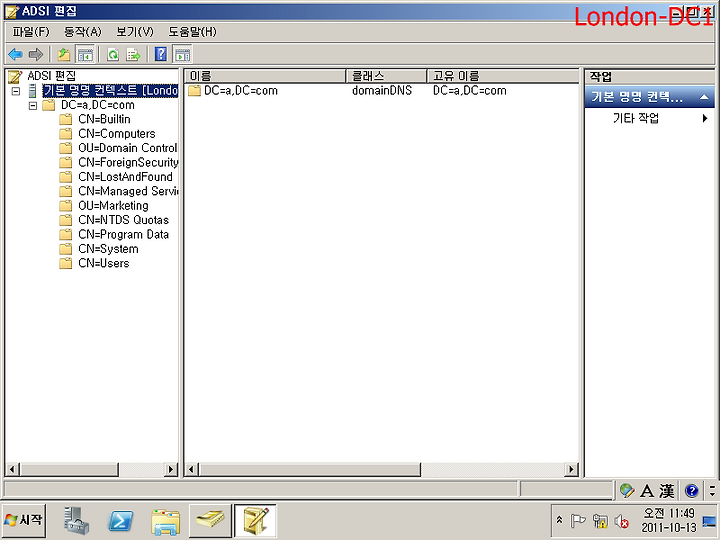Click the ADSI Edit taskbar button
Image resolution: width=720 pixels, height=540 pixels.
tap(255, 520)
